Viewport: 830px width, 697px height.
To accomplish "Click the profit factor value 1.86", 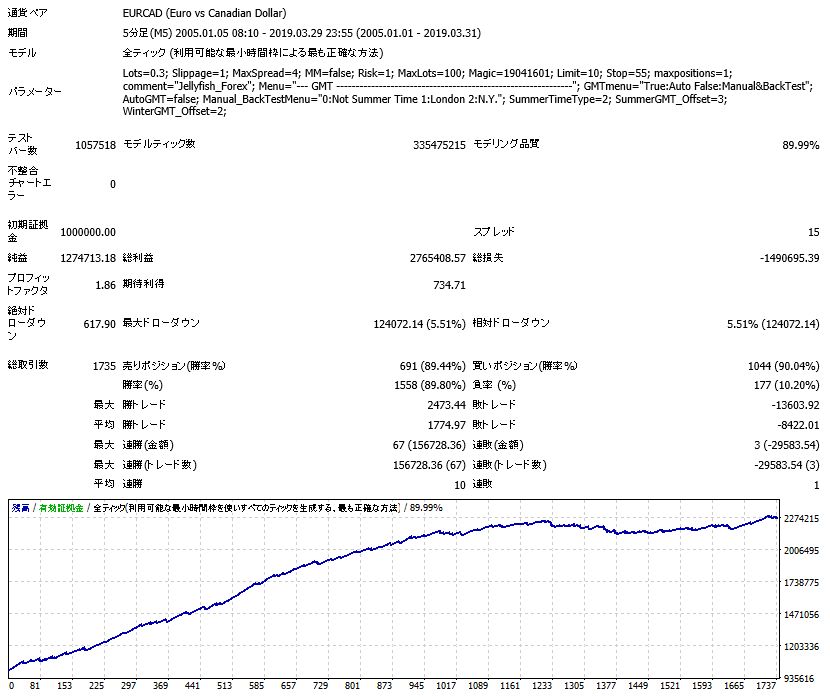I will coord(105,285).
